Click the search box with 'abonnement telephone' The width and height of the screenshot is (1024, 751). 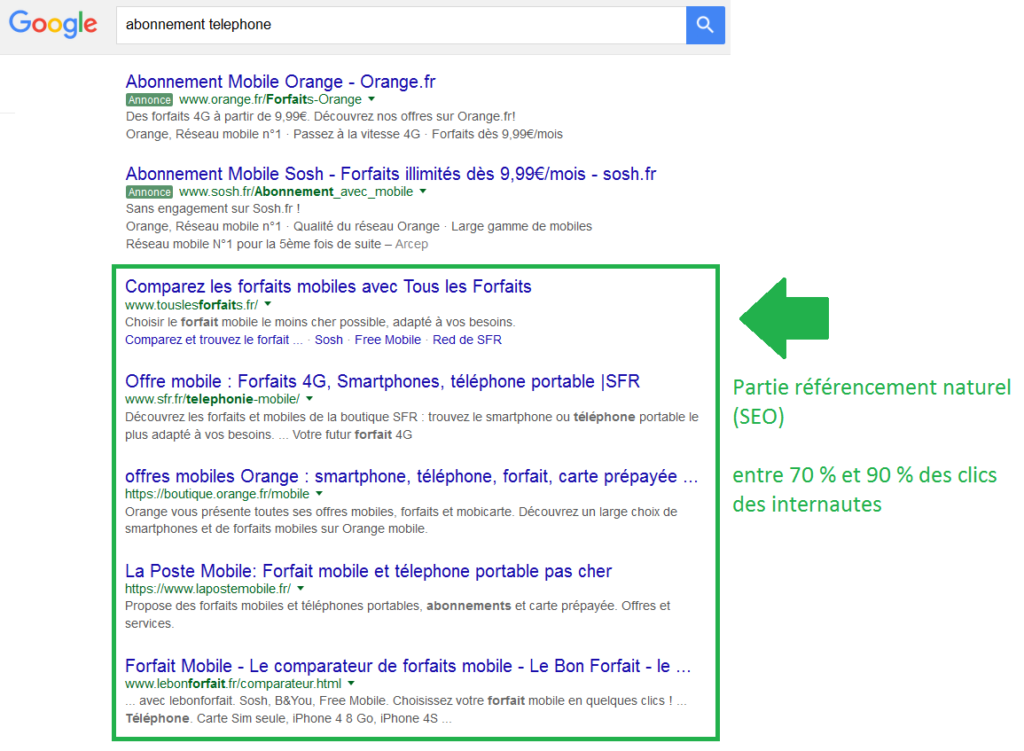[x=400, y=25]
